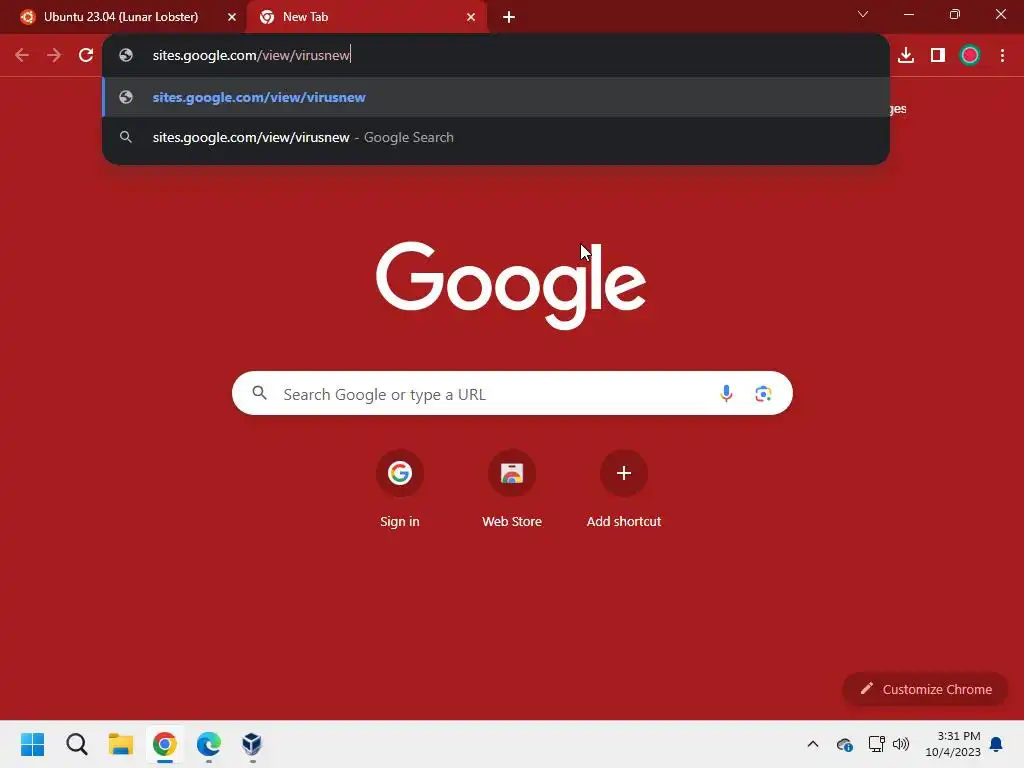Image resolution: width=1024 pixels, height=768 pixels.
Task: Open the Windows Start menu
Action: 33,744
